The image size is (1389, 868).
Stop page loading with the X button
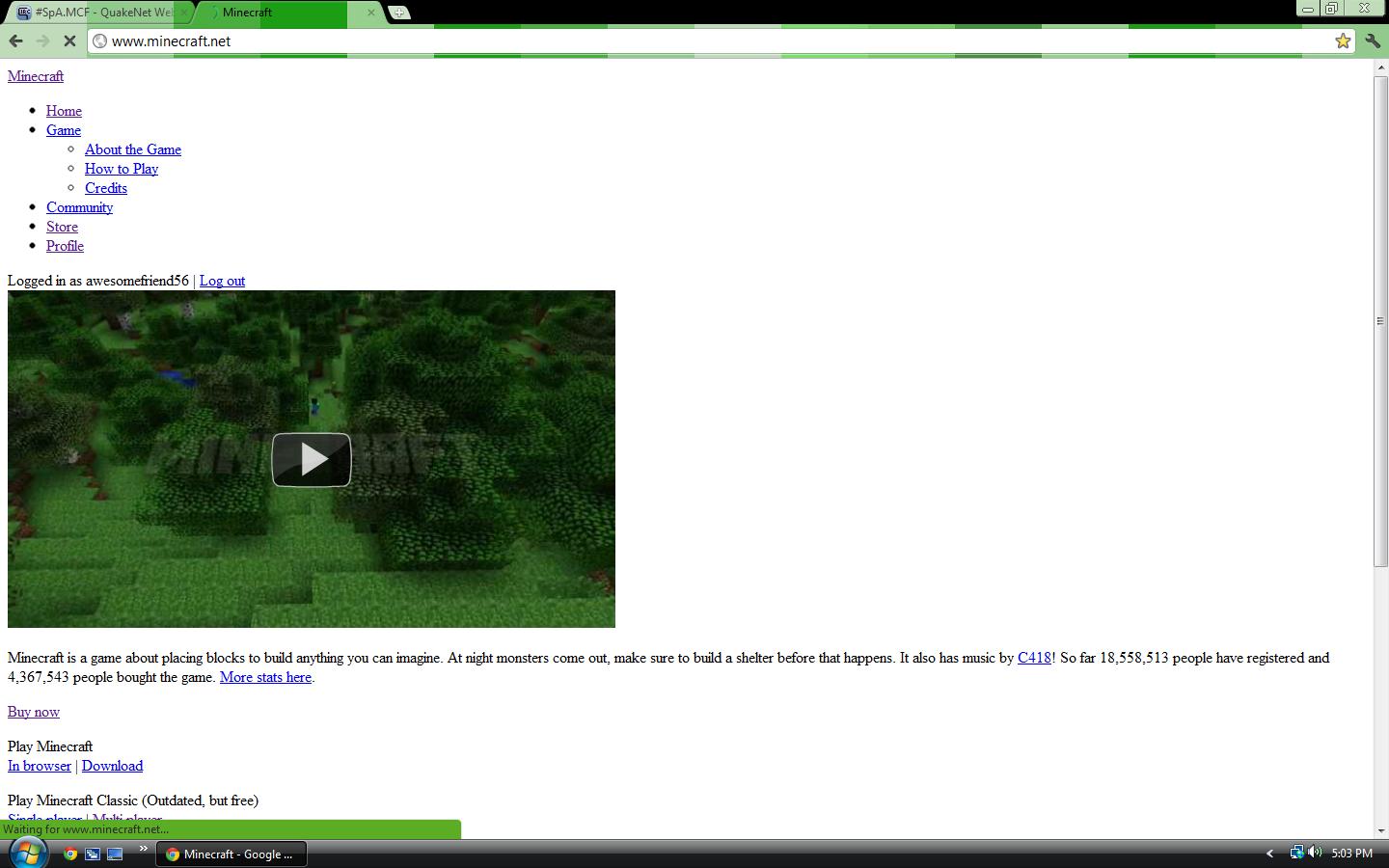pyautogui.click(x=69, y=41)
